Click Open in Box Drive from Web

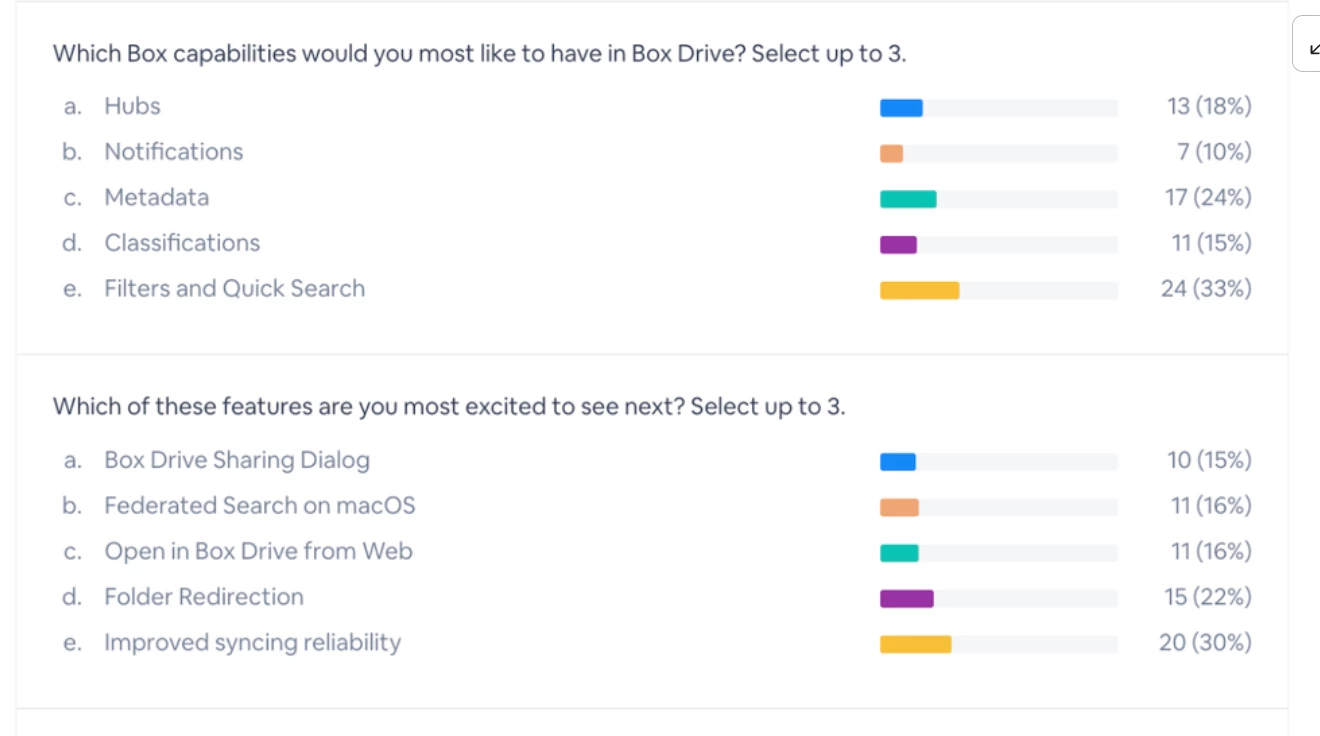[258, 551]
